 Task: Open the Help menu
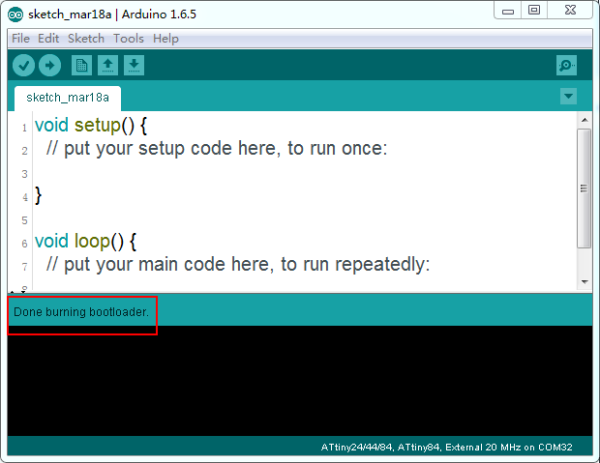166,39
